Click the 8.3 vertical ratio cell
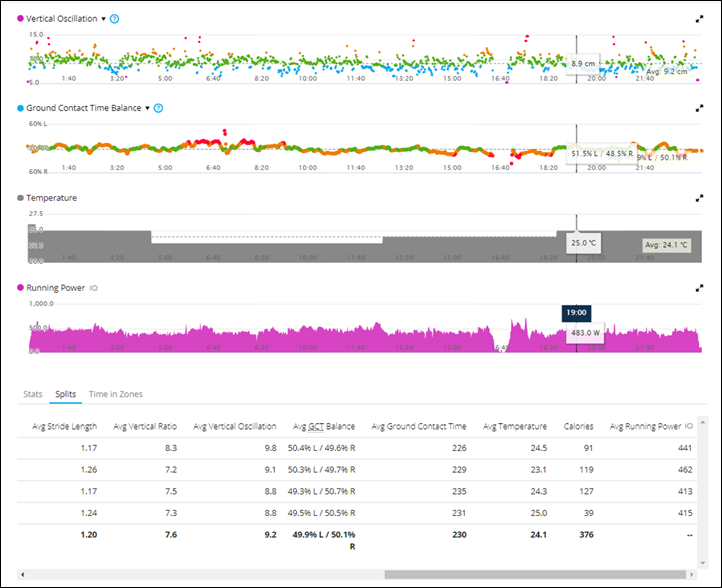This screenshot has width=722, height=588. (x=171, y=448)
